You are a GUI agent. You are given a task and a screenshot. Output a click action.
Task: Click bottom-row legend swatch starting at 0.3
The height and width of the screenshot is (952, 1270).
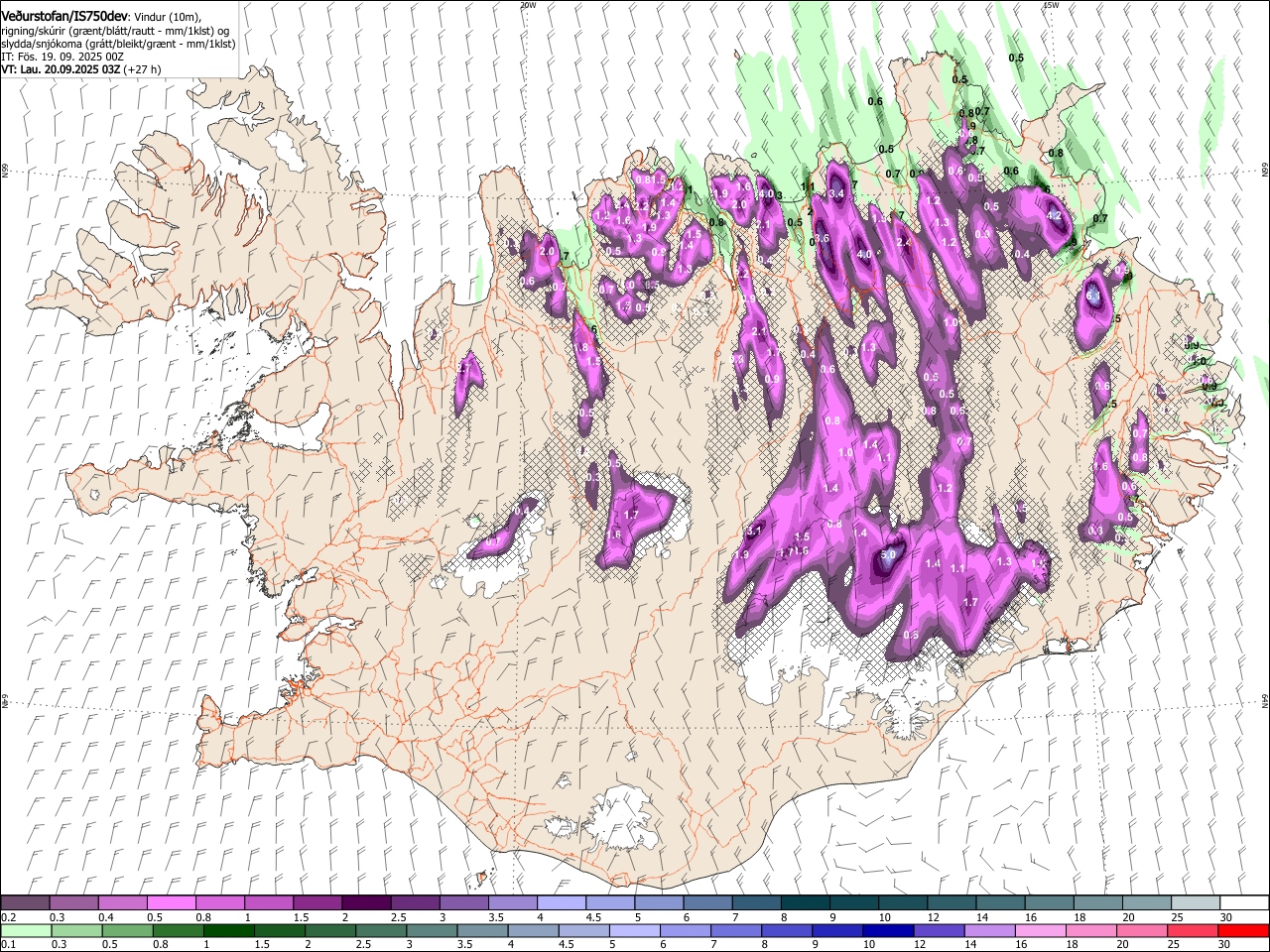pyautogui.click(x=76, y=930)
